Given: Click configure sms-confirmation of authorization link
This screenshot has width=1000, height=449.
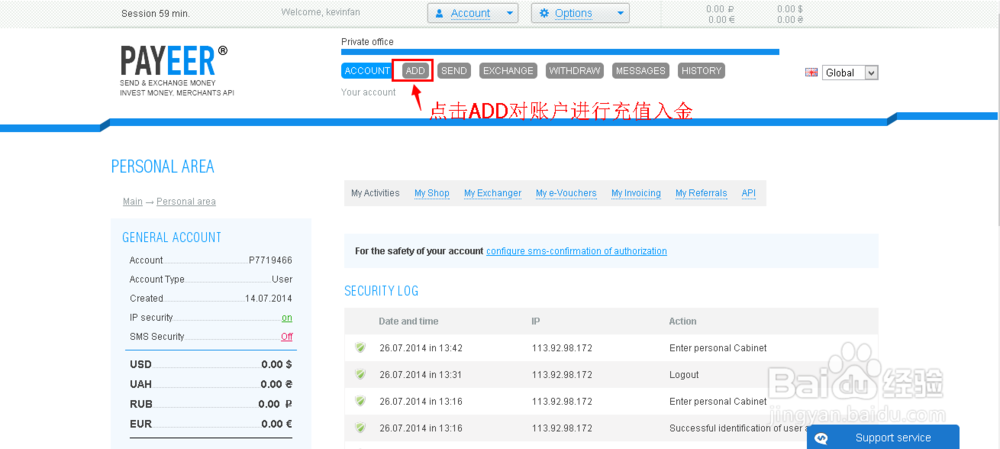Looking at the screenshot, I should (577, 251).
